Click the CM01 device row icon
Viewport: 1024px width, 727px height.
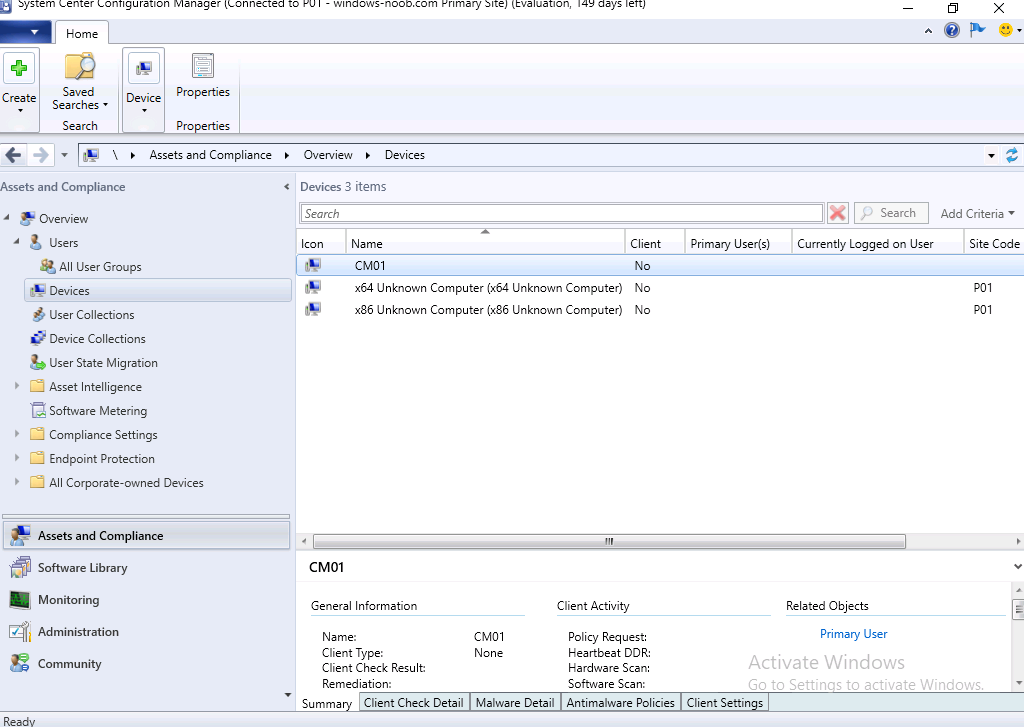313,265
